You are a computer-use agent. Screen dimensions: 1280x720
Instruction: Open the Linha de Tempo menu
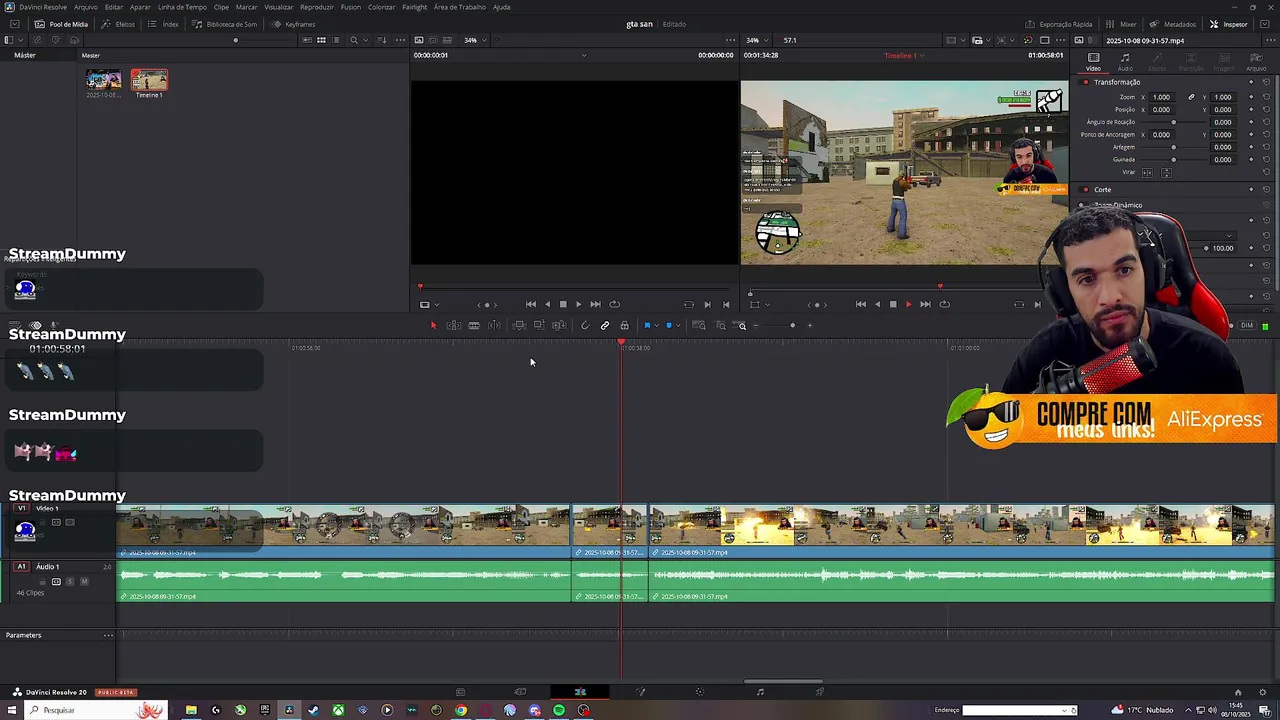point(182,7)
